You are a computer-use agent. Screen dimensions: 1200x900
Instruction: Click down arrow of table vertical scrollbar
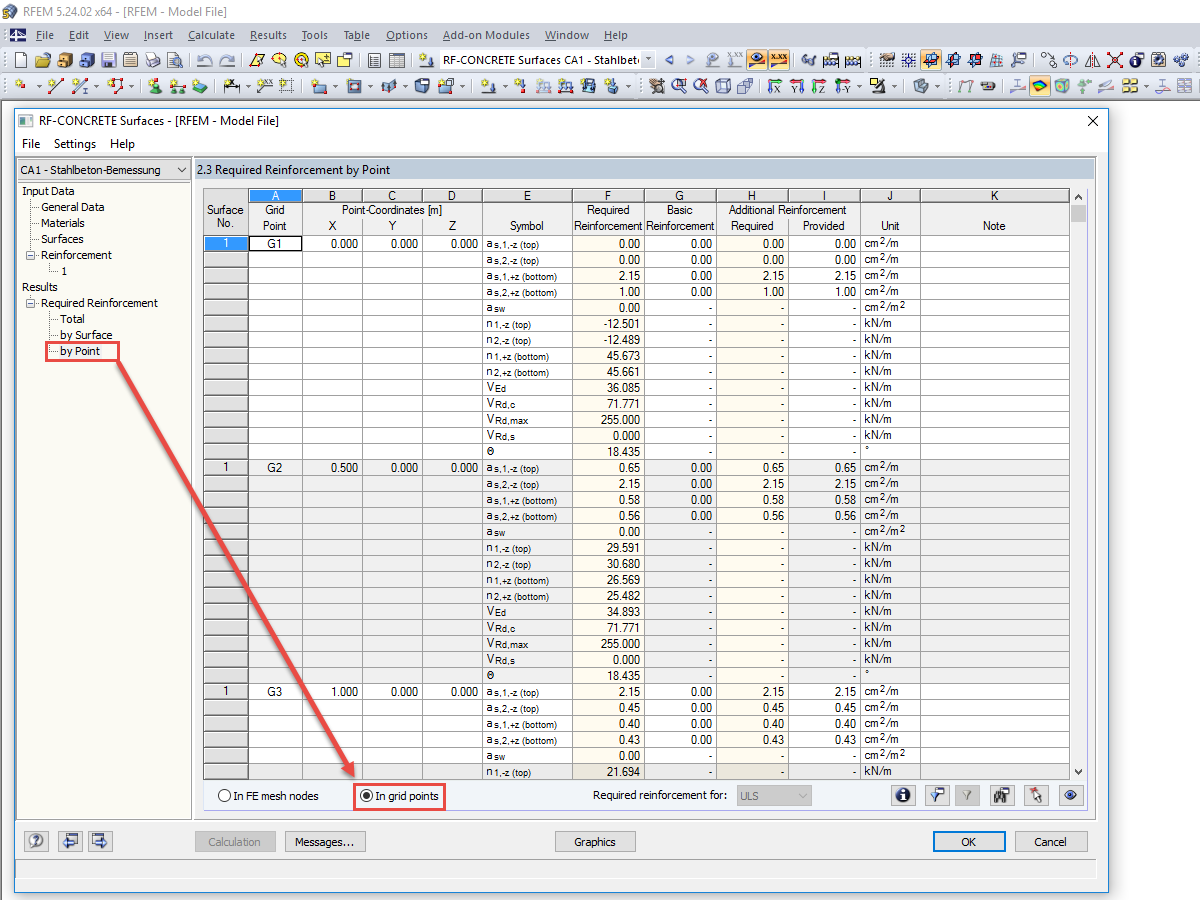[x=1078, y=772]
